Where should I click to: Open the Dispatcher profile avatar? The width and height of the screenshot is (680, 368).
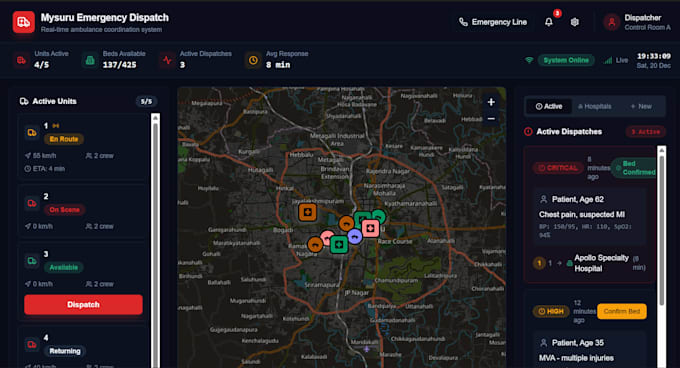coord(612,22)
